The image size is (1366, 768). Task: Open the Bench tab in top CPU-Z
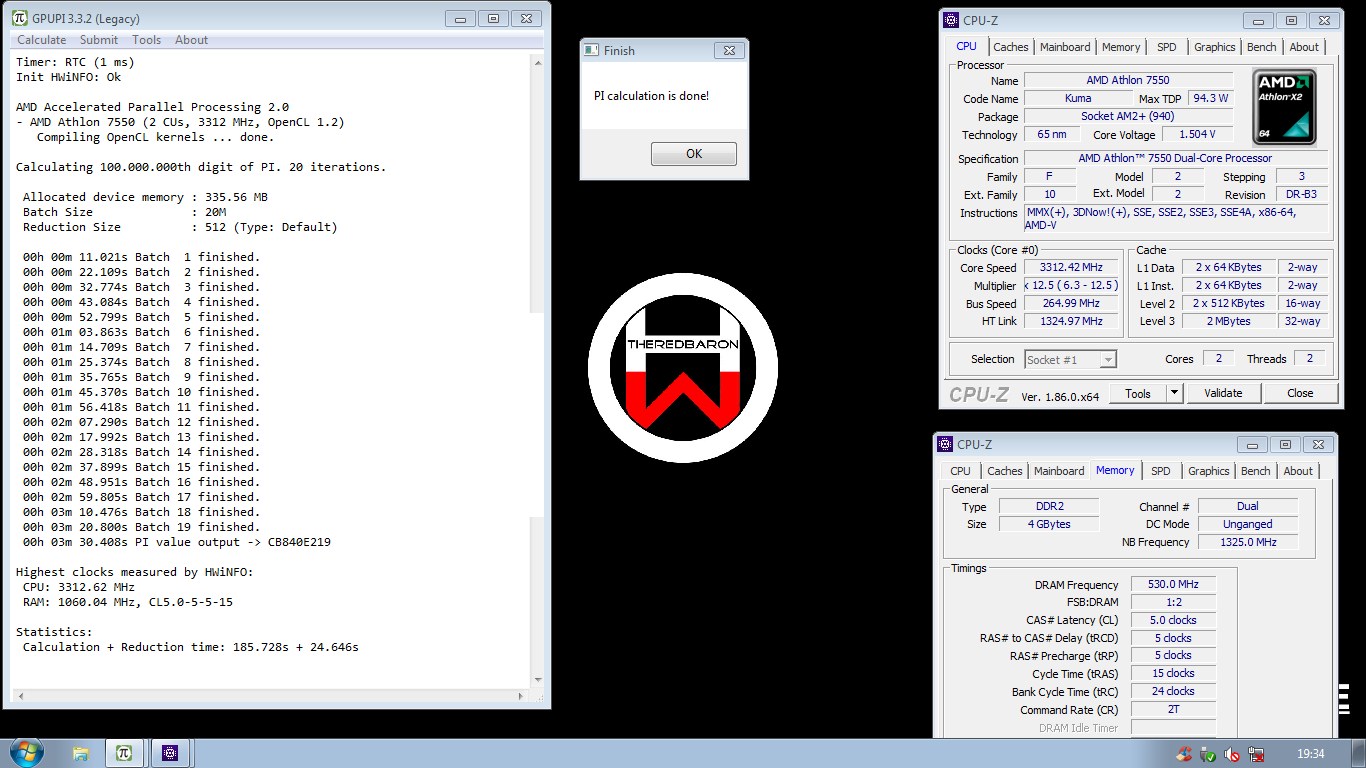click(x=1262, y=47)
